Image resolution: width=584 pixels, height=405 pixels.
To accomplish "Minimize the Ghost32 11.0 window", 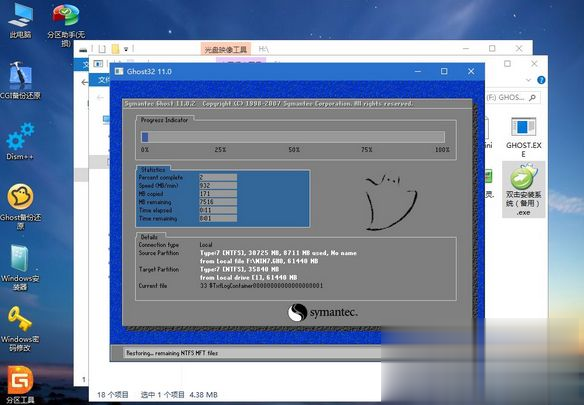I will (418, 71).
